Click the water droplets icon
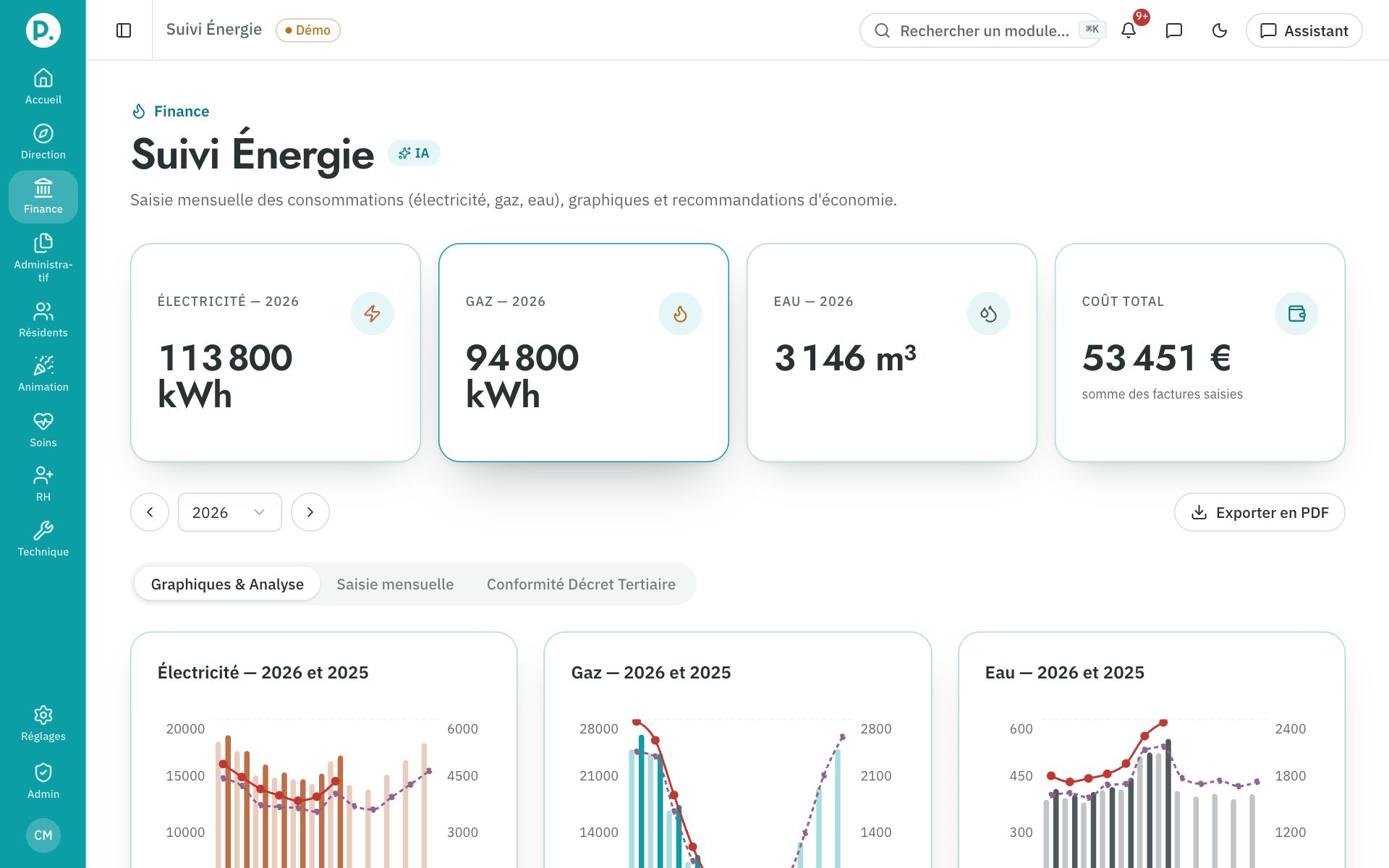 coord(988,313)
